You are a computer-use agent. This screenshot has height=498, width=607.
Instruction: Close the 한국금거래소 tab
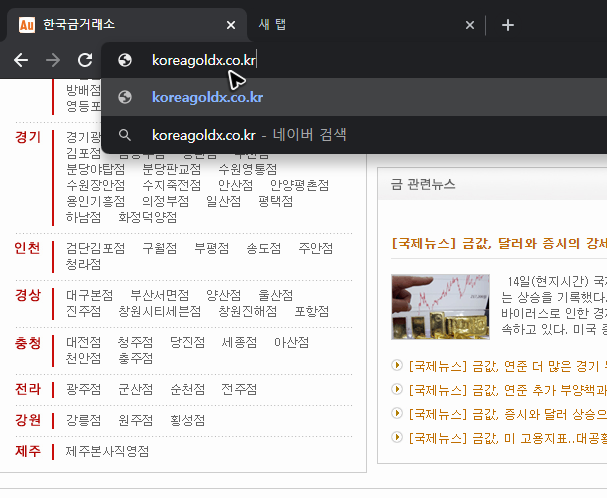231,25
